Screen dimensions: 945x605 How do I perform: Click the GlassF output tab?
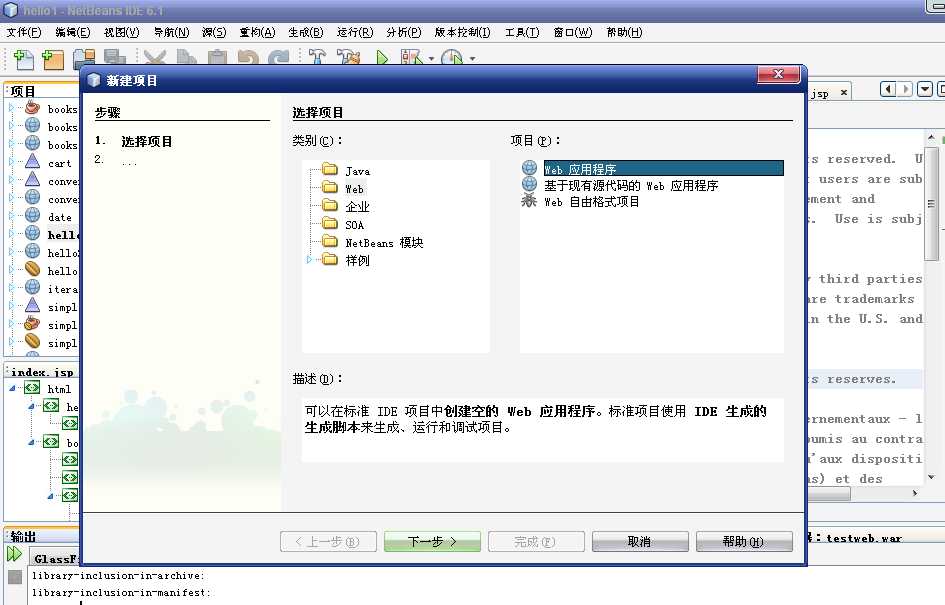click(55, 559)
